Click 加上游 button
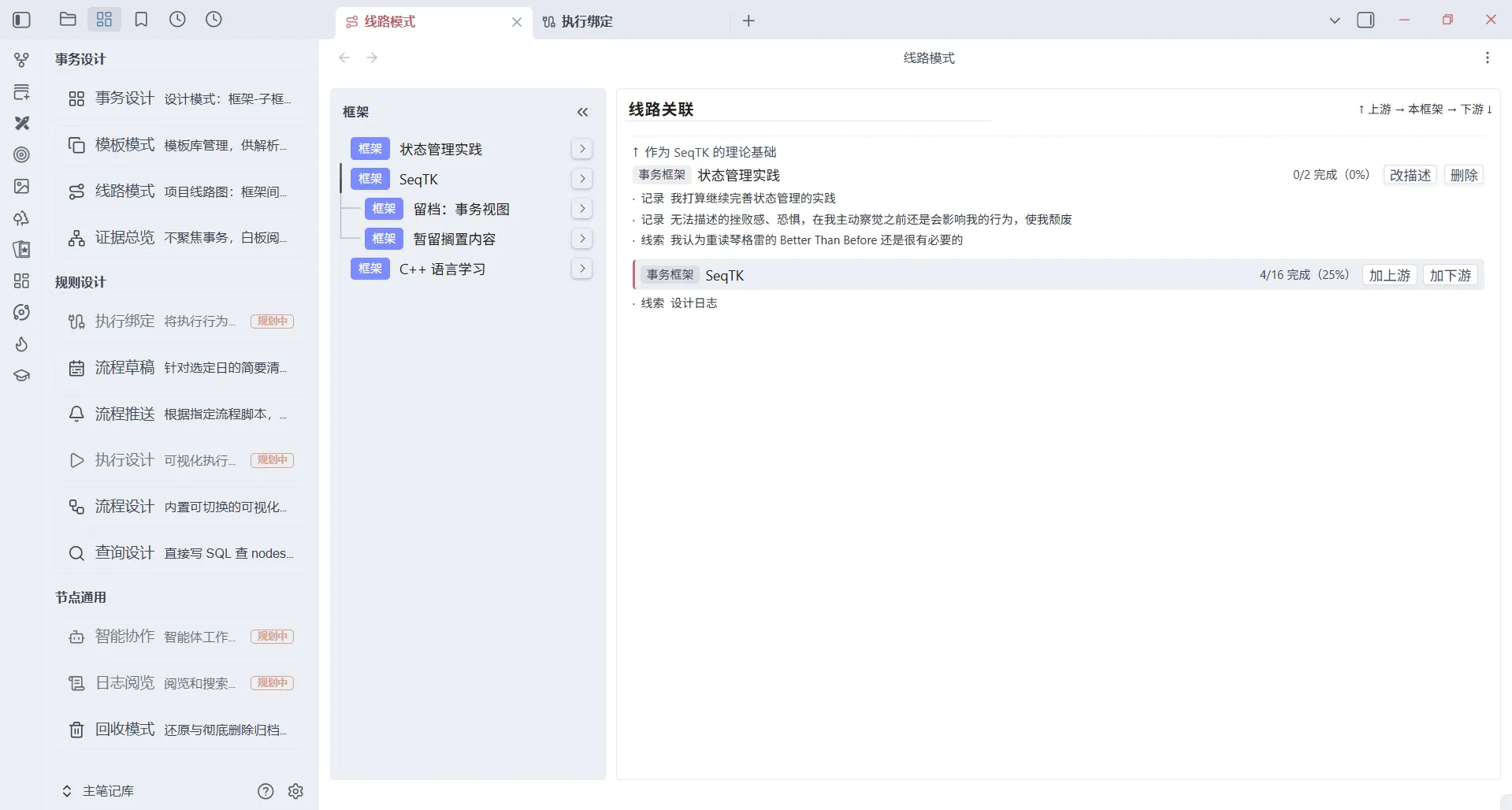The height and width of the screenshot is (810, 1512). click(x=1390, y=275)
